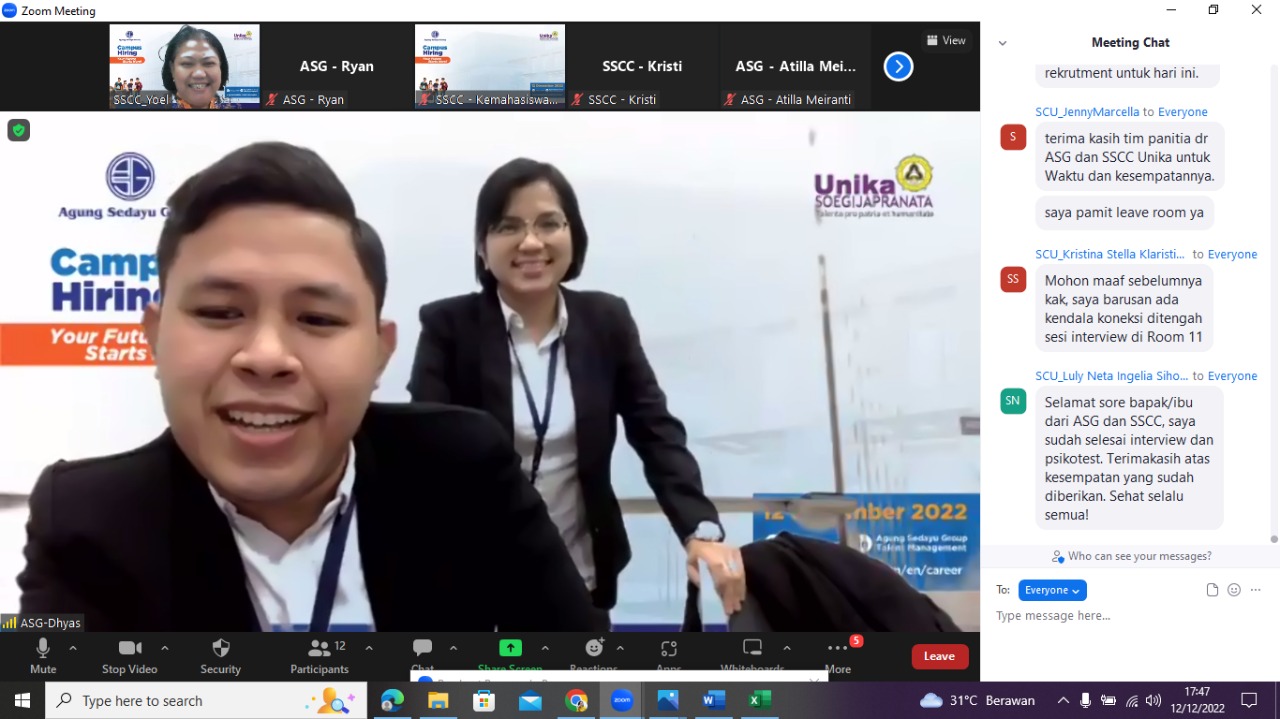The image size is (1280, 719).
Task: Open Microsoft Excel from taskbar
Action: (x=760, y=700)
